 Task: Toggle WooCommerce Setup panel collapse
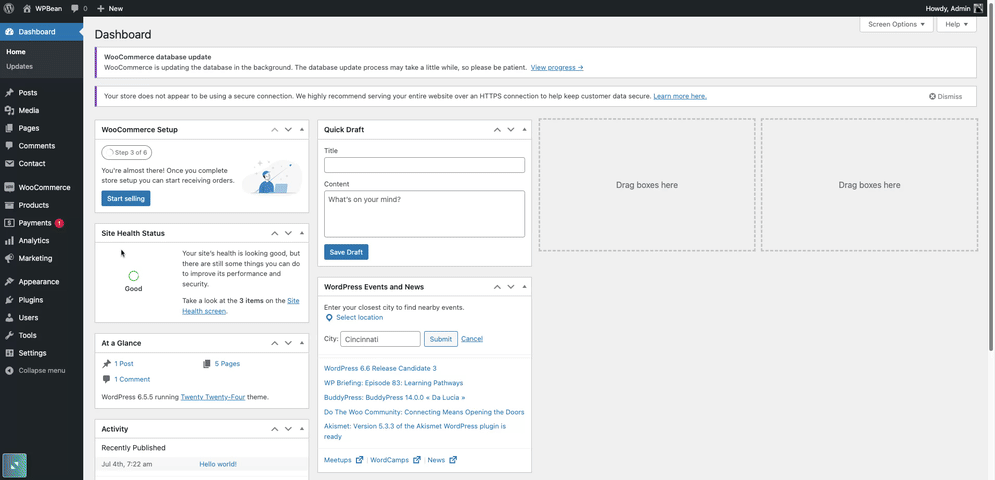tap(301, 130)
